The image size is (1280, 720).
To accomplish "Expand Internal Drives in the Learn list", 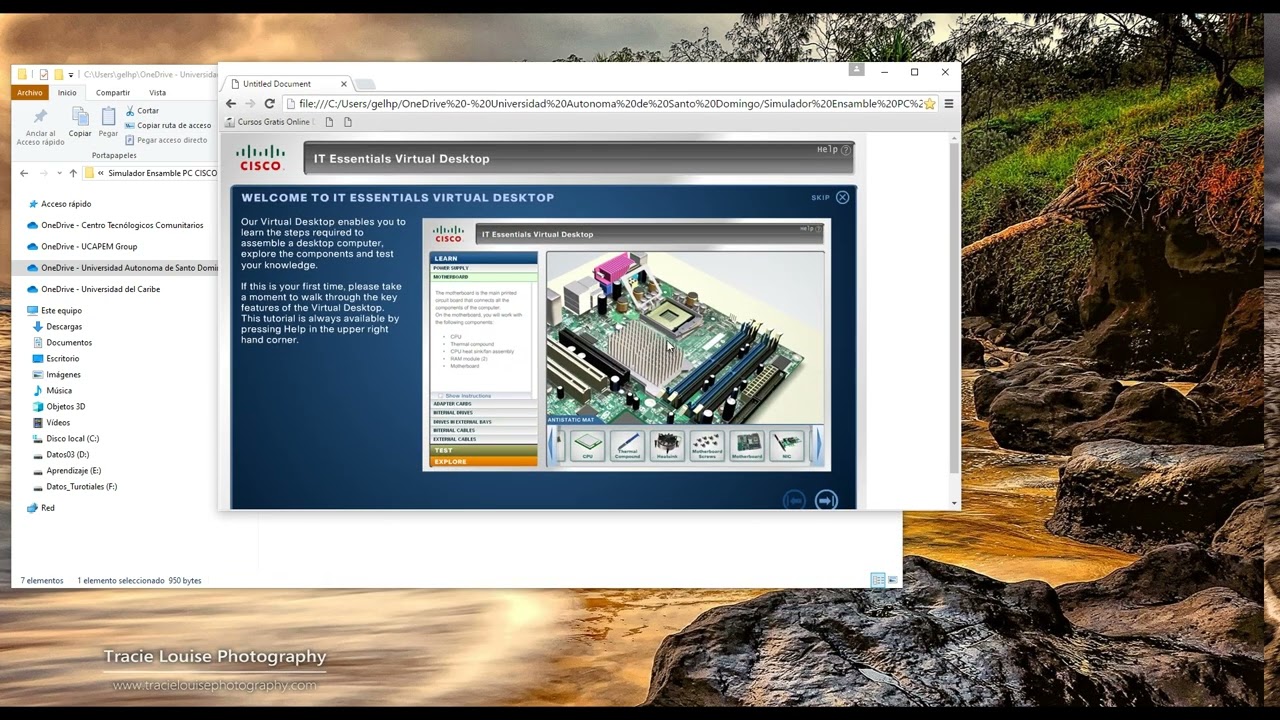I will [484, 413].
